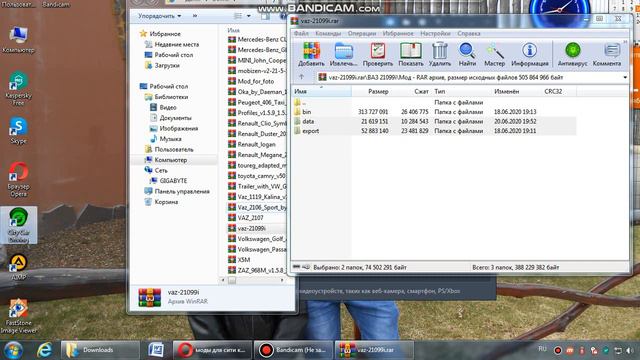Select Избранное in Explorer navigation
640x360 pixels.
(x=164, y=34)
